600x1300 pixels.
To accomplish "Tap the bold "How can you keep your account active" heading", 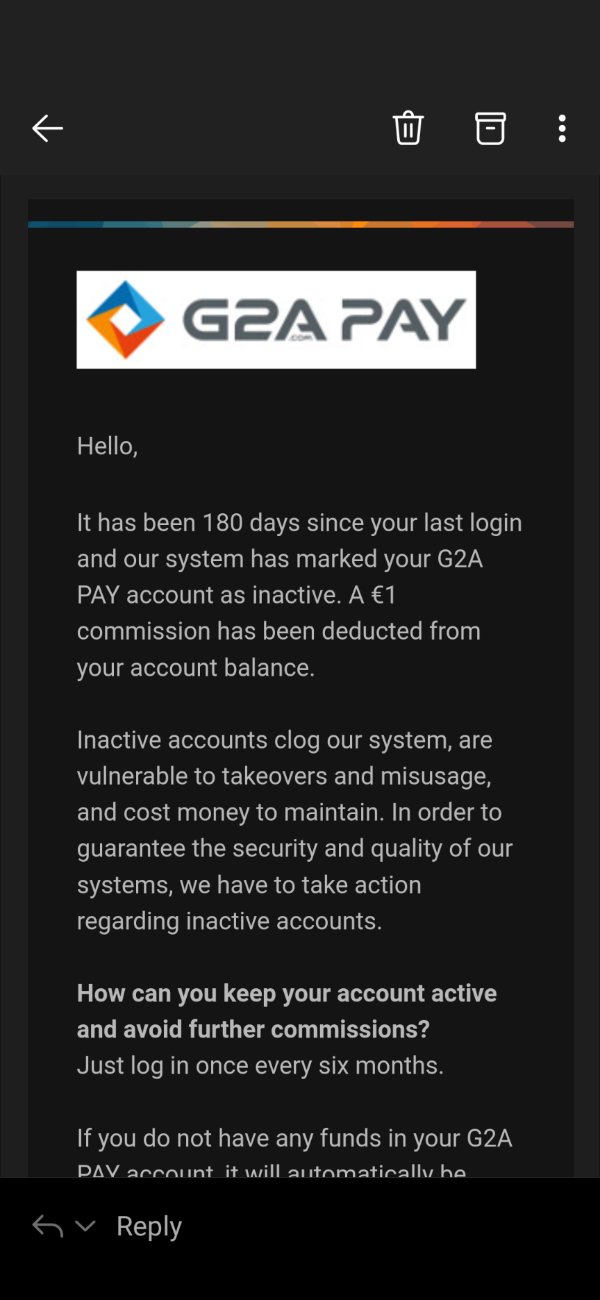I will point(287,994).
